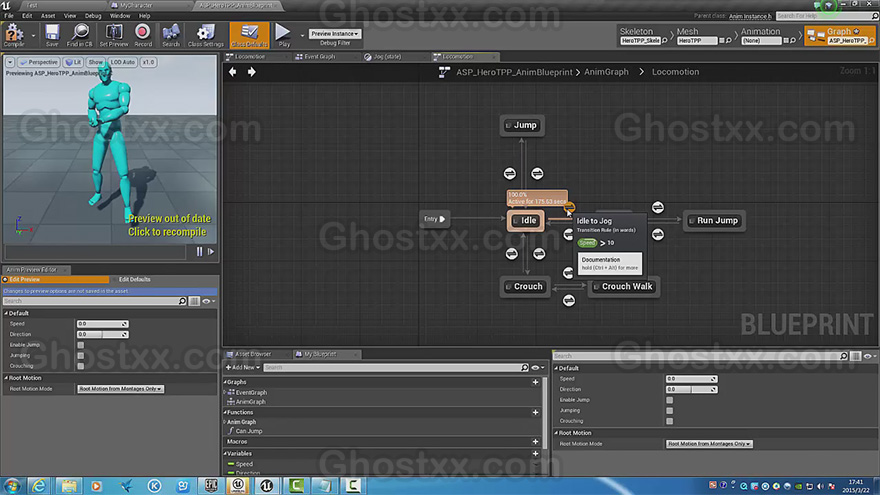
Task: Switch to the Jog (state) tab
Action: click(x=387, y=57)
